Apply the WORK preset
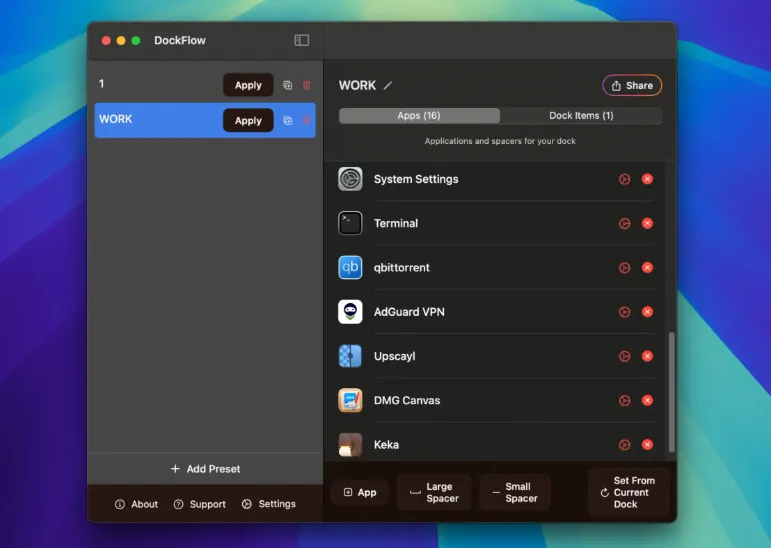Image resolution: width=771 pixels, height=548 pixels. (x=248, y=121)
